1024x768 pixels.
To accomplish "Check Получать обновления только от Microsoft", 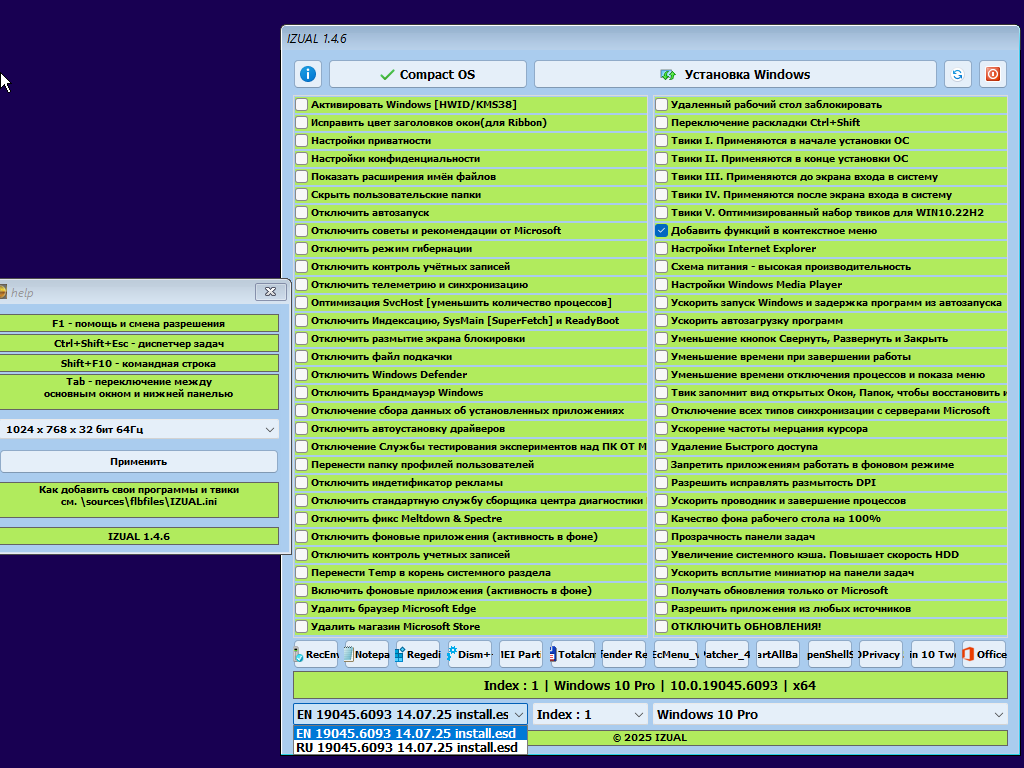I will click(x=662, y=590).
